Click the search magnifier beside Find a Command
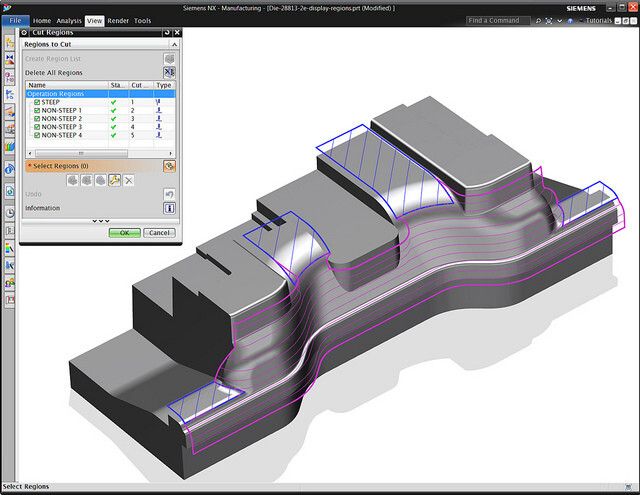640x495 pixels. (539, 20)
